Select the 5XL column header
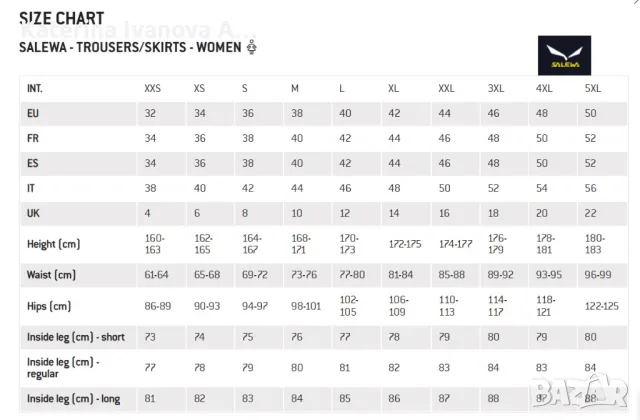 [593, 88]
